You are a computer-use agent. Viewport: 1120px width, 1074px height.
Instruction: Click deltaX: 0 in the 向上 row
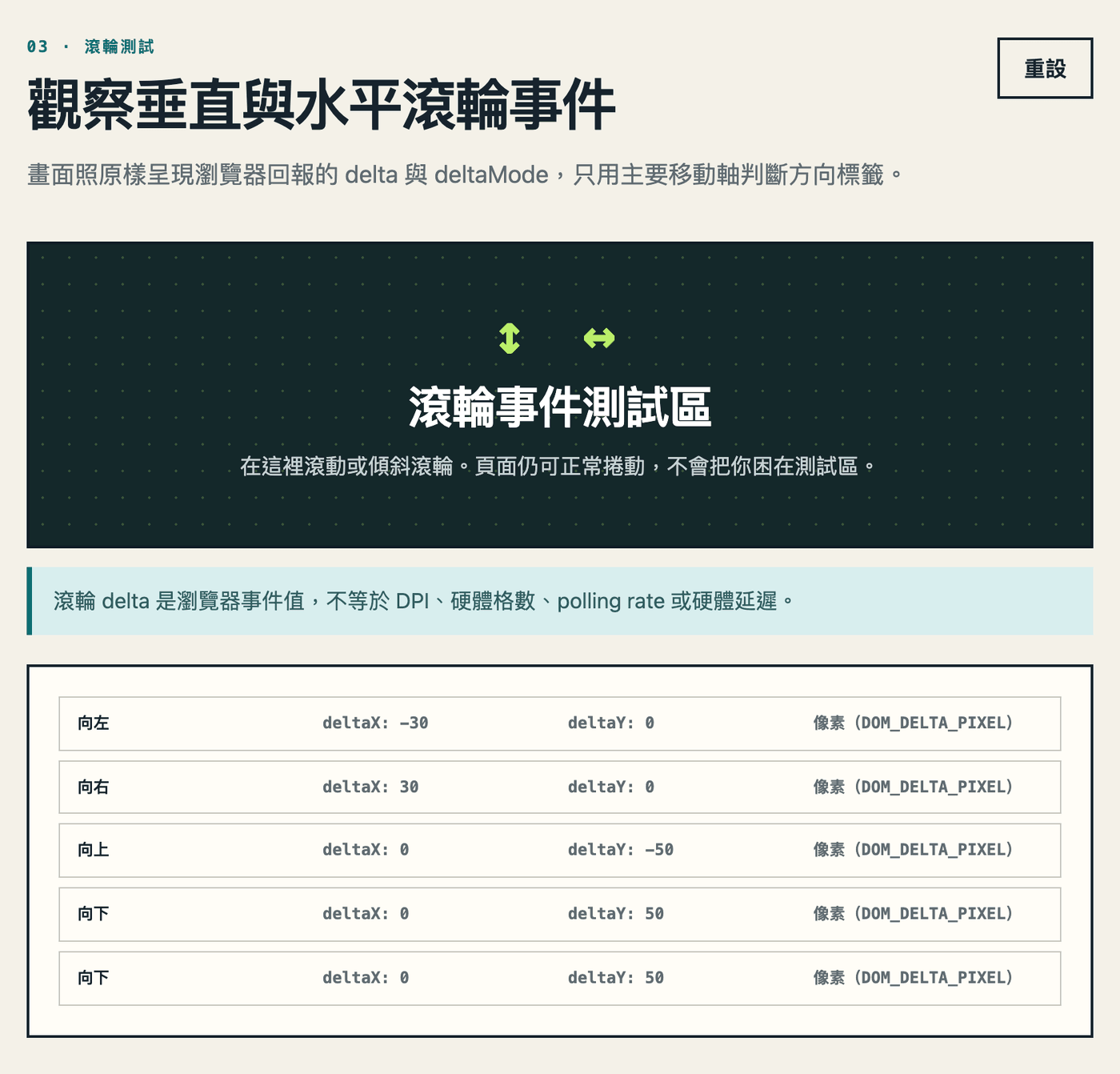point(366,850)
